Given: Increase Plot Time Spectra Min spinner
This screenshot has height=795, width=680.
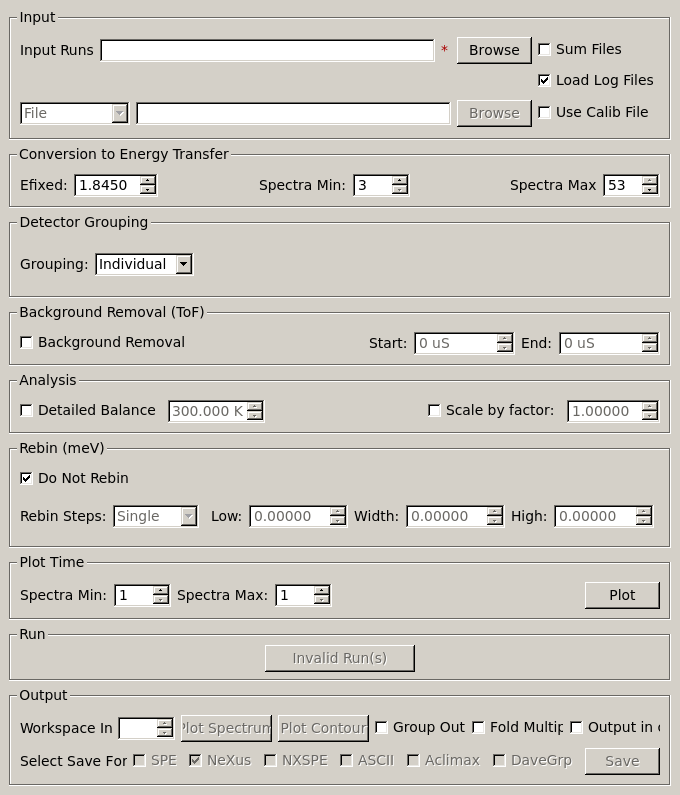Looking at the screenshot, I should [x=161, y=590].
